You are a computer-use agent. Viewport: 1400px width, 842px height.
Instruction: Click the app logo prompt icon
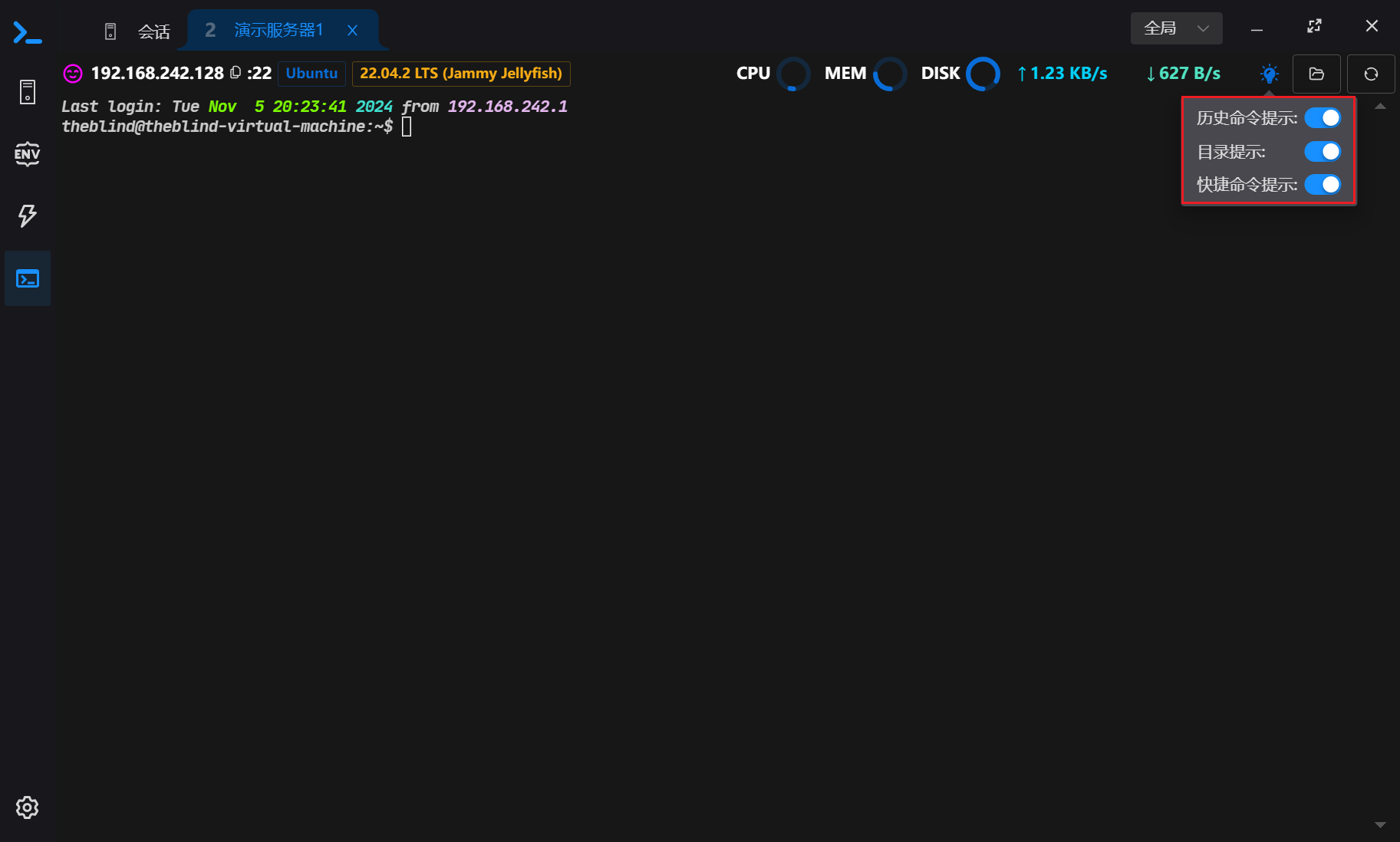(27, 32)
